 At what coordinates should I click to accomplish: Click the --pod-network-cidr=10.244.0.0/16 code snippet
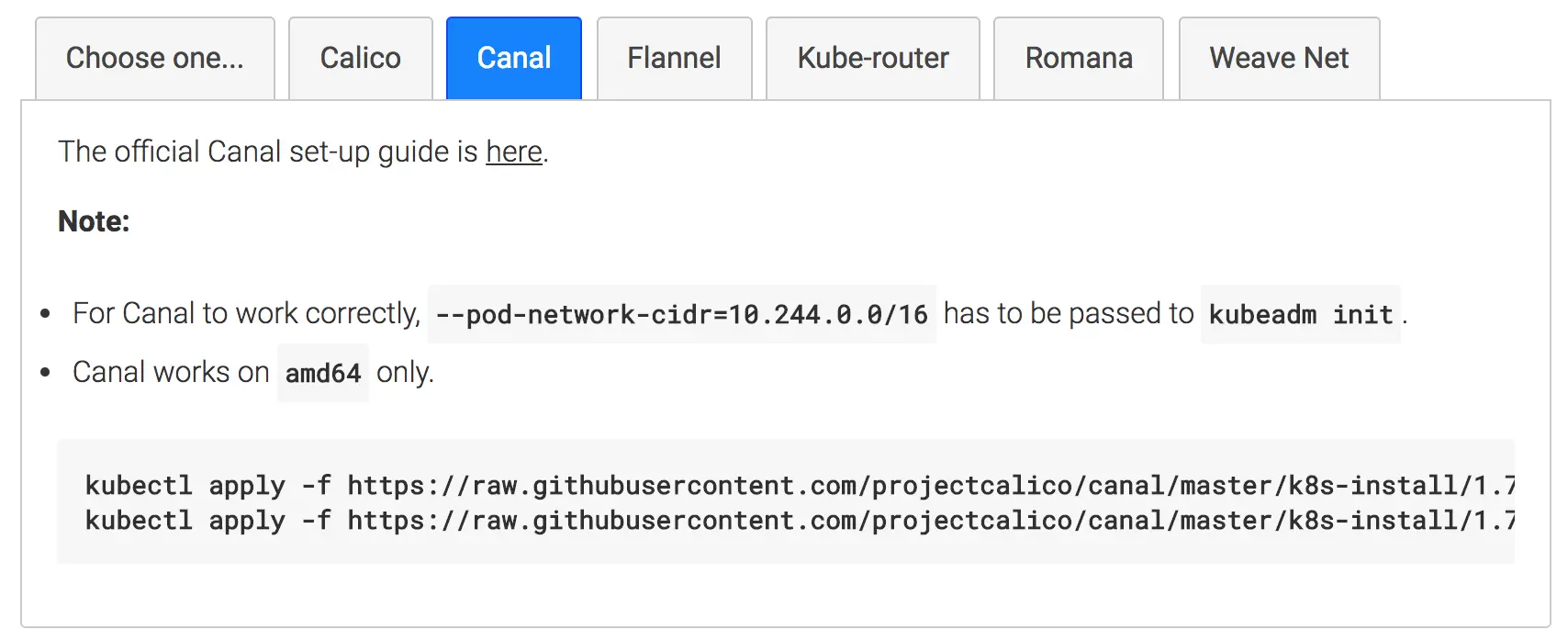681,314
